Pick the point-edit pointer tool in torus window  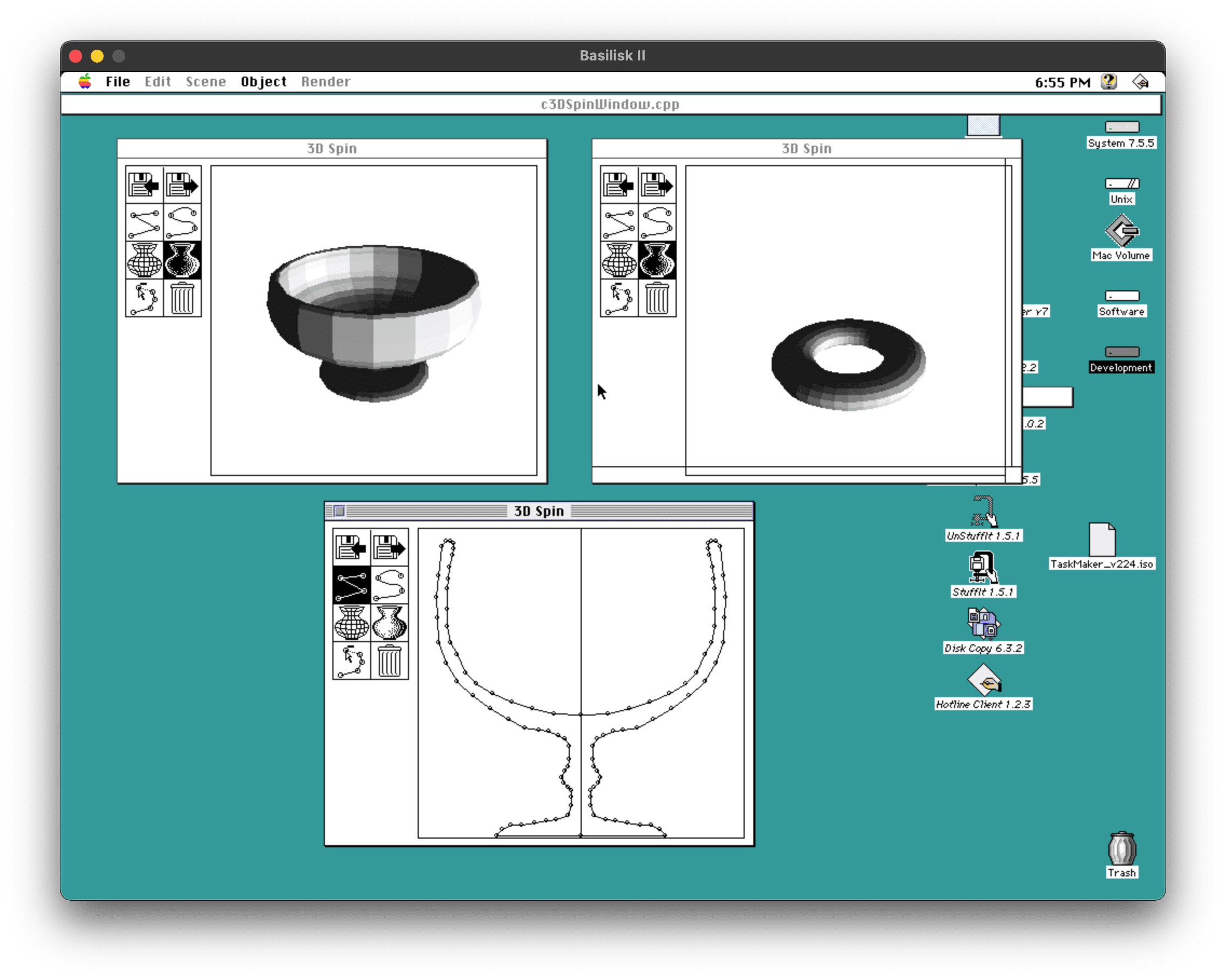point(619,297)
